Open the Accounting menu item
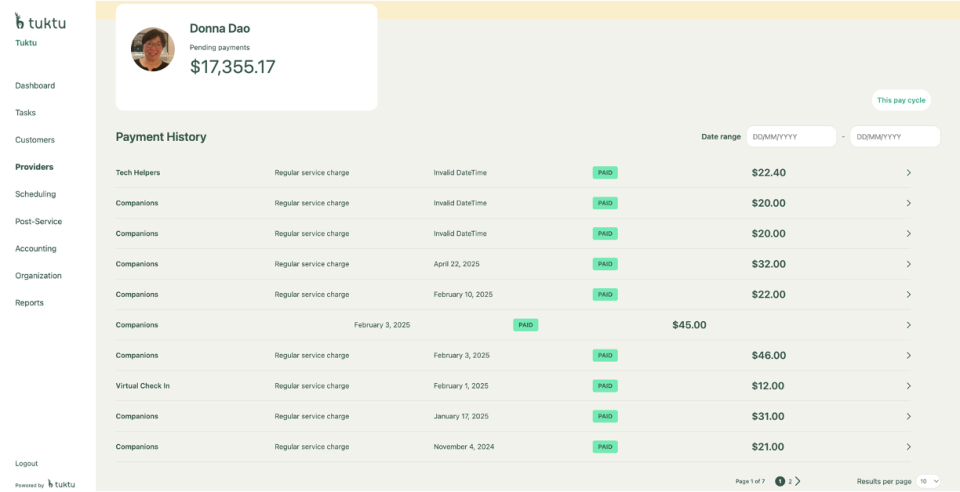 pyautogui.click(x=36, y=248)
